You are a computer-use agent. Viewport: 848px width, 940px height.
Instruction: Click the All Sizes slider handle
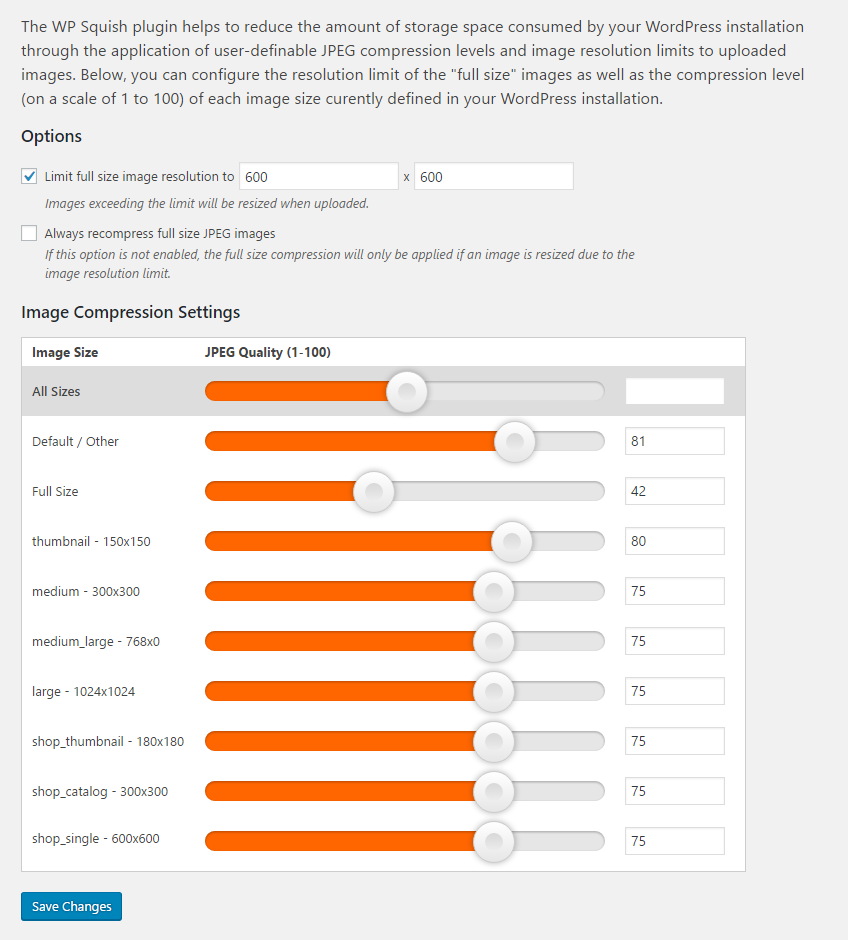pyautogui.click(x=406, y=391)
